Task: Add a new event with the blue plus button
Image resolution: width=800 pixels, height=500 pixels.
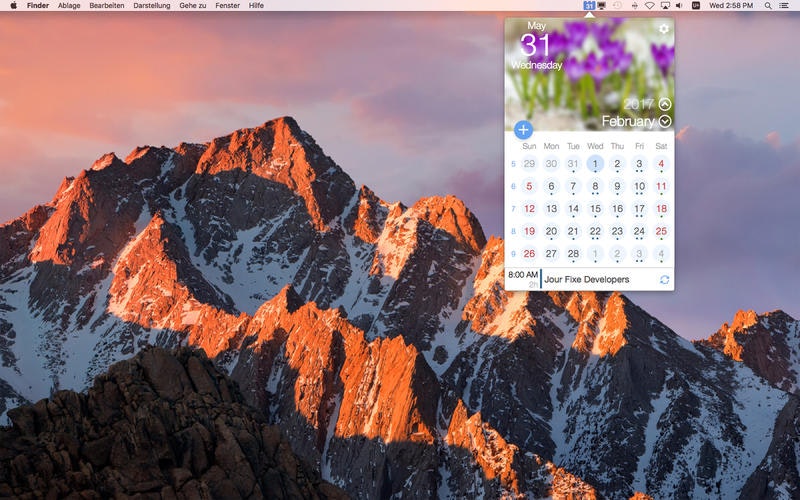Action: coord(523,130)
